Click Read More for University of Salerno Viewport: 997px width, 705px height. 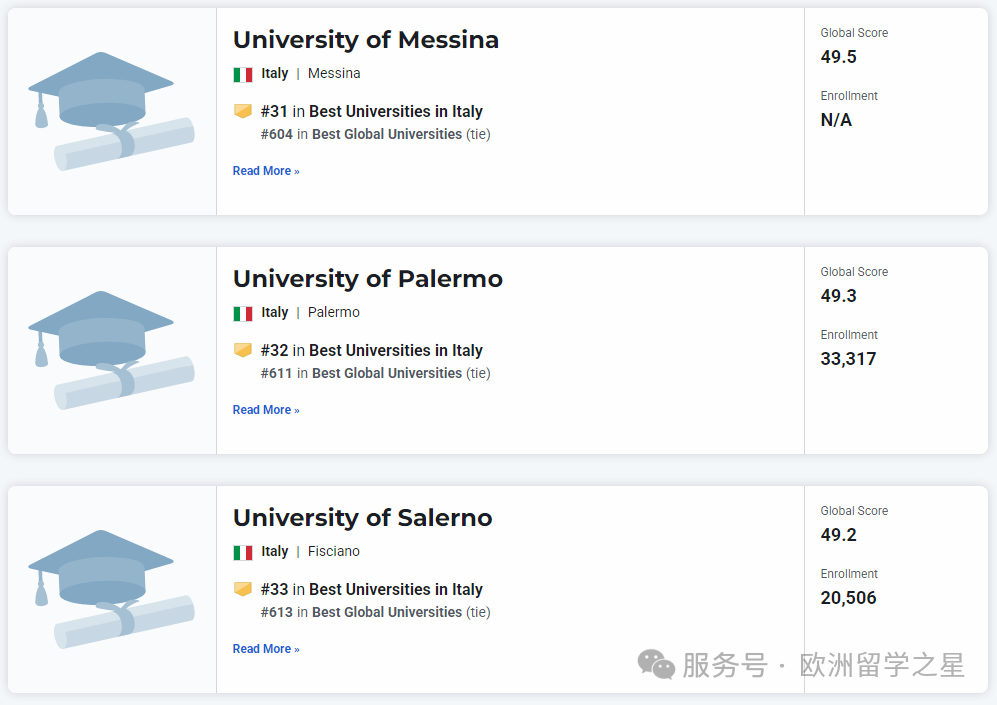(x=266, y=649)
